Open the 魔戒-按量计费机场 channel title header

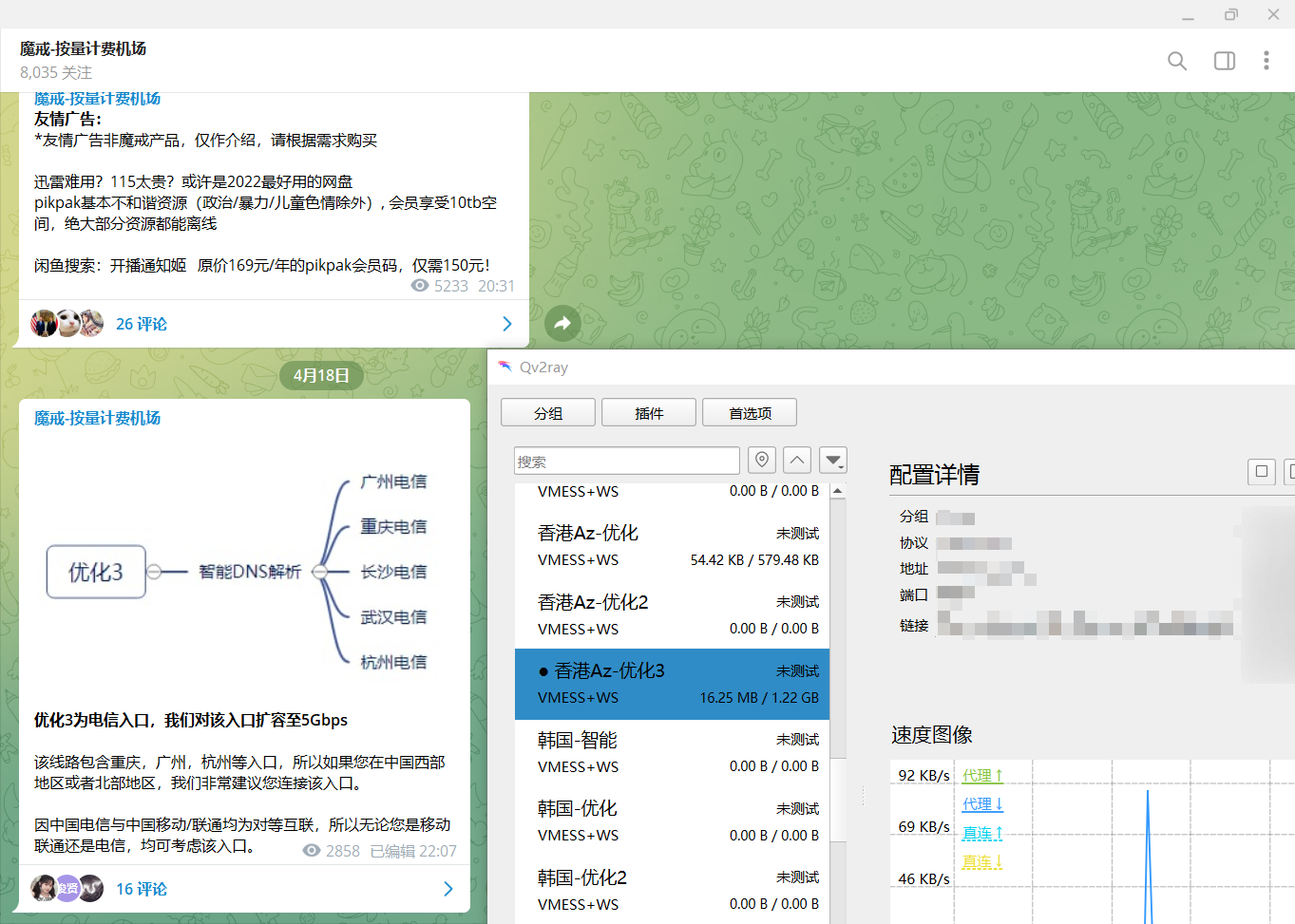coord(83,48)
